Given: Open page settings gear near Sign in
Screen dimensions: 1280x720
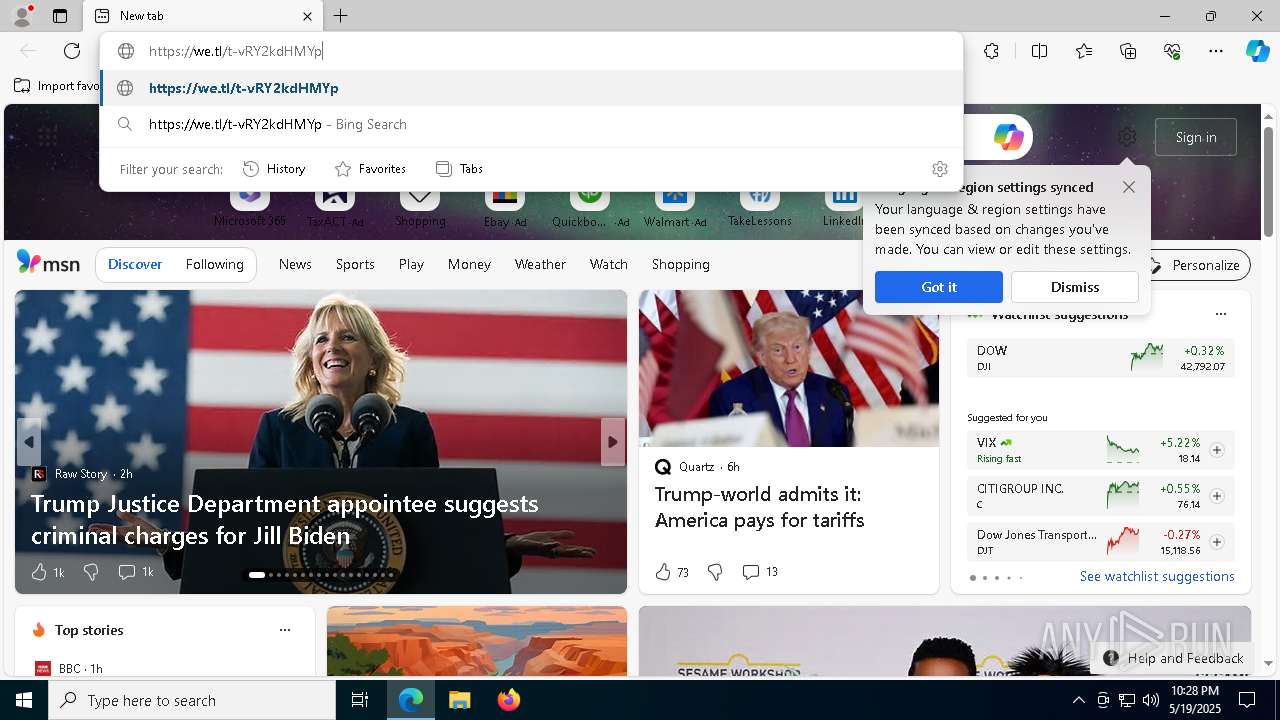Looking at the screenshot, I should tap(1127, 137).
